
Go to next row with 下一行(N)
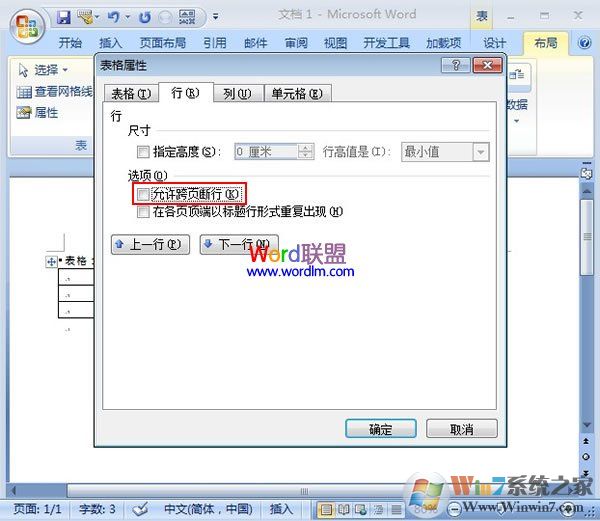239,244
